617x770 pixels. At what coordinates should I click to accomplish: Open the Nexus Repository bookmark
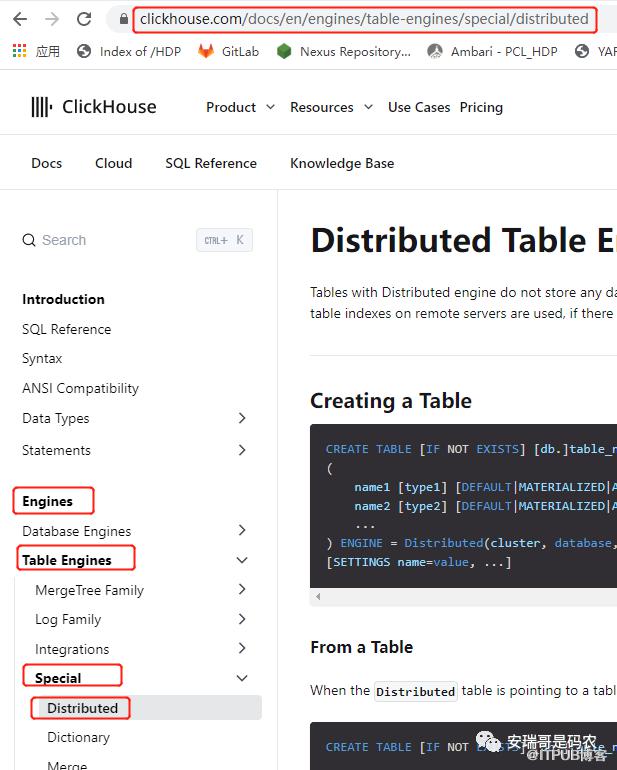point(343,51)
